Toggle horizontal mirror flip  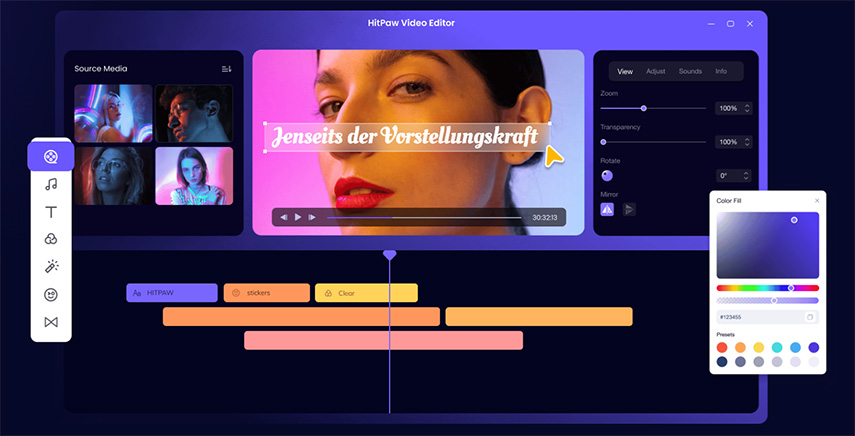[607, 209]
